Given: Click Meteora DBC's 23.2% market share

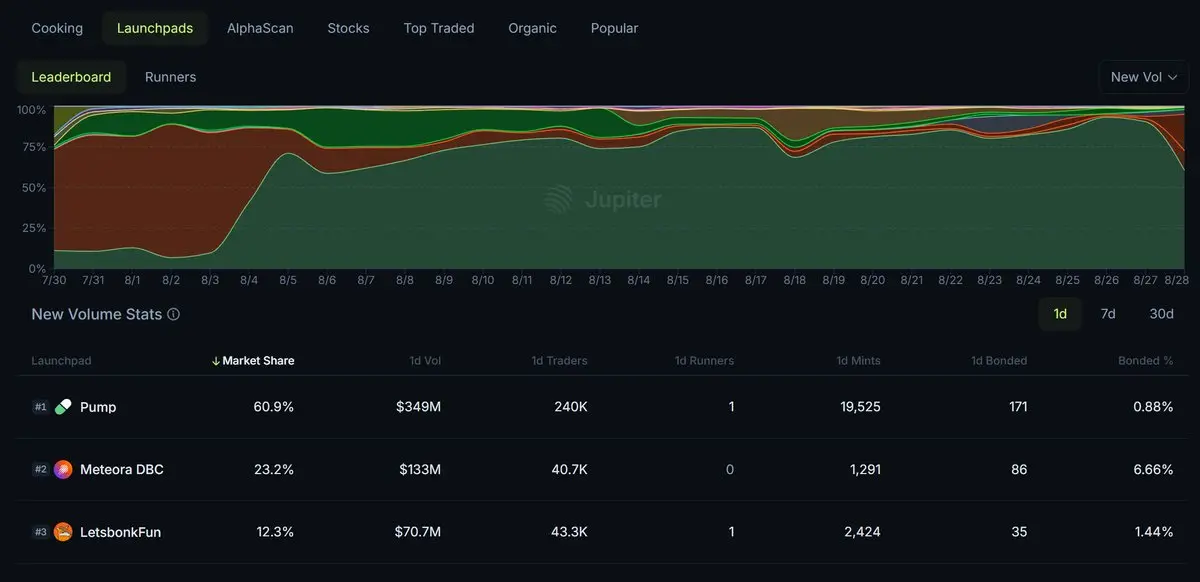Looking at the screenshot, I should (275, 469).
